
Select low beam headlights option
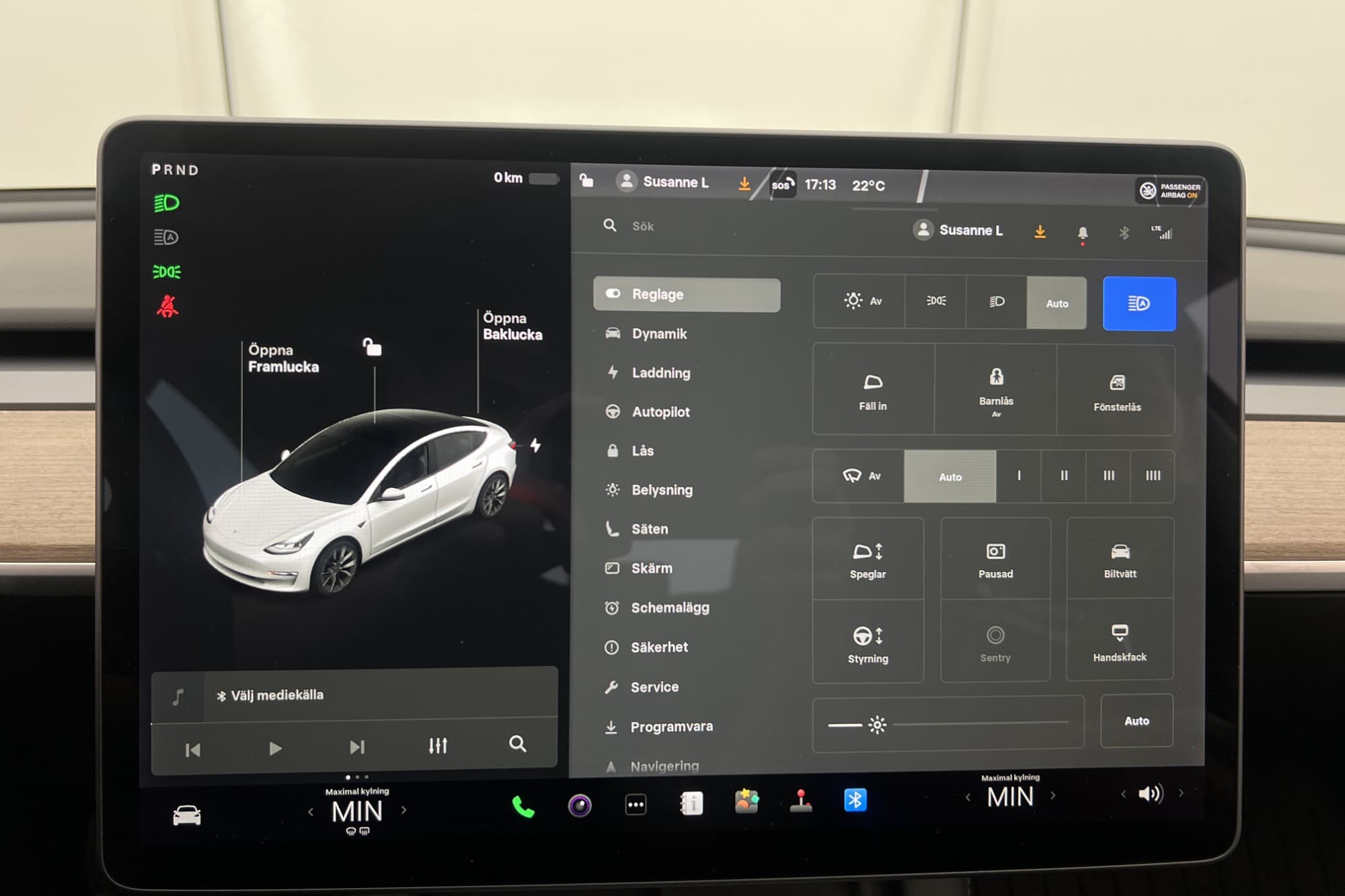(x=997, y=302)
